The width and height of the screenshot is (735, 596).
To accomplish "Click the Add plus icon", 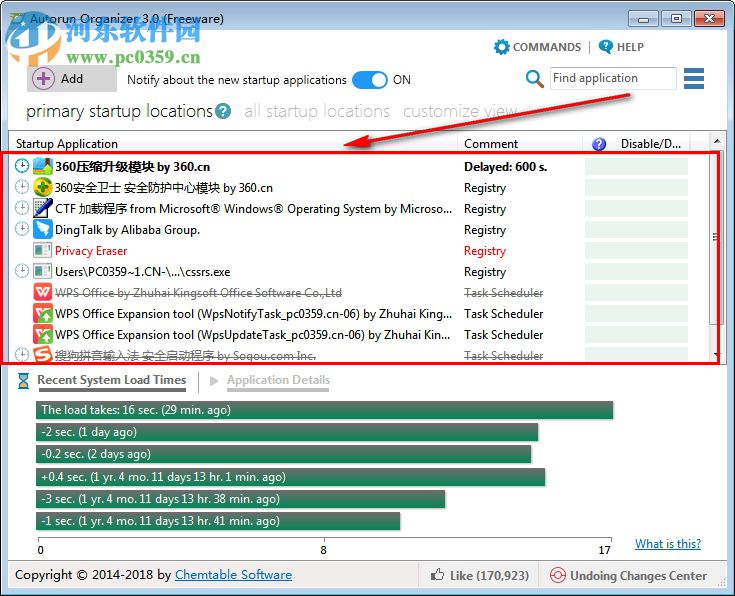I will [43, 79].
